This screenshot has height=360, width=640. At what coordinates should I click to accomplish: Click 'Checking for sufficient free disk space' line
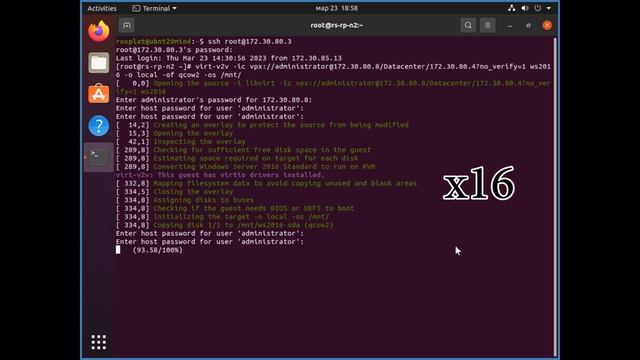point(243,150)
